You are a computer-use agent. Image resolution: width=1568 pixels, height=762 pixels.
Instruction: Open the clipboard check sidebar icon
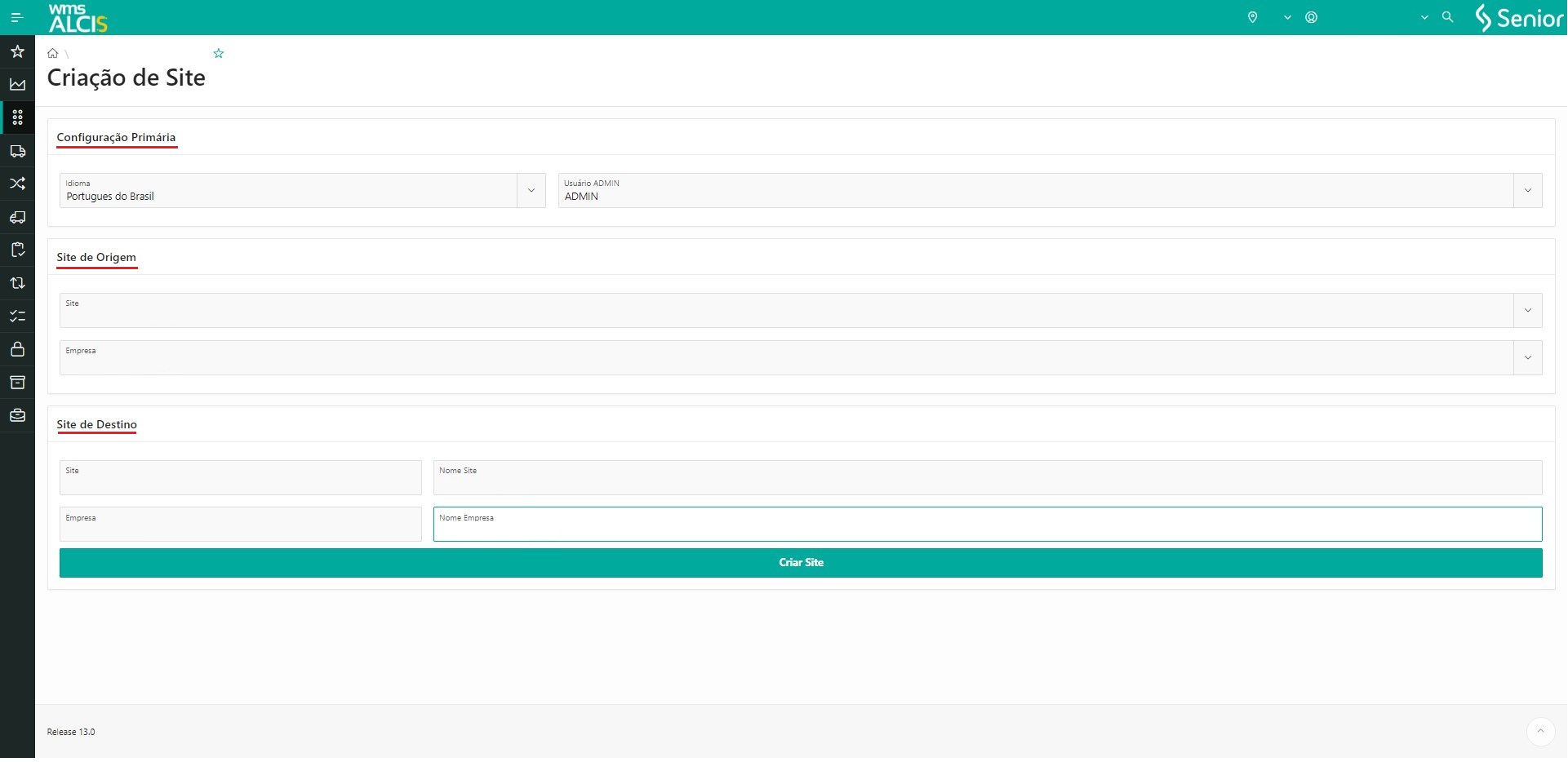[x=17, y=250]
